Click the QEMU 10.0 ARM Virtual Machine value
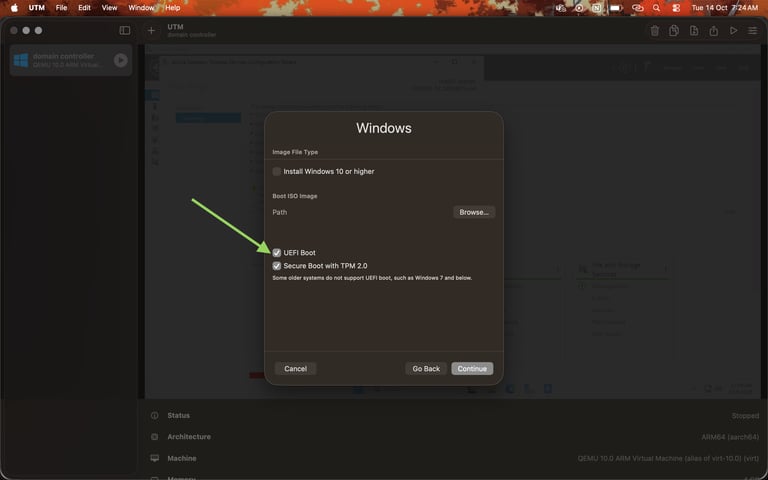 click(668, 458)
